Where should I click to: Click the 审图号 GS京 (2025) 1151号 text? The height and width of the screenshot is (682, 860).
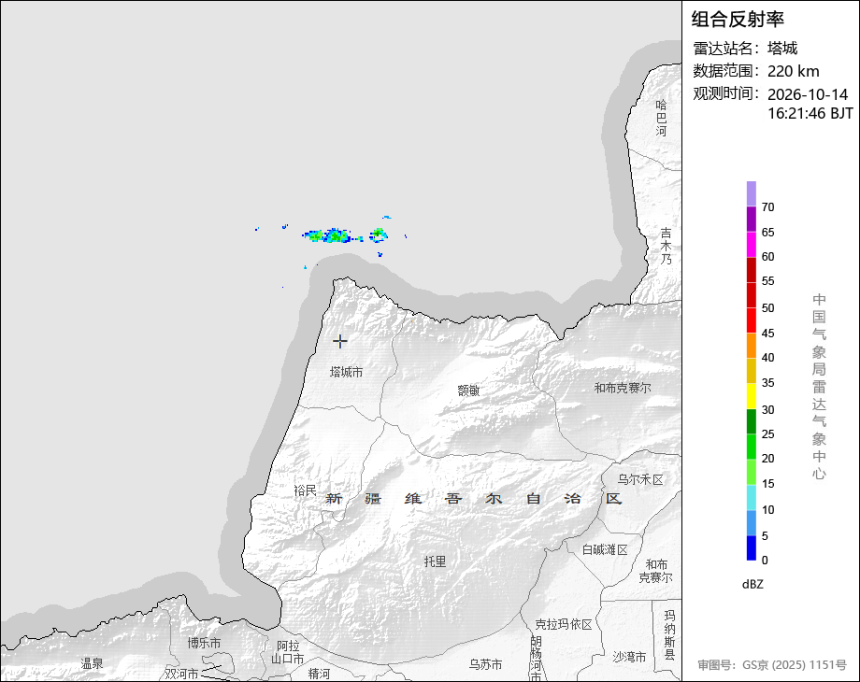coord(772,665)
